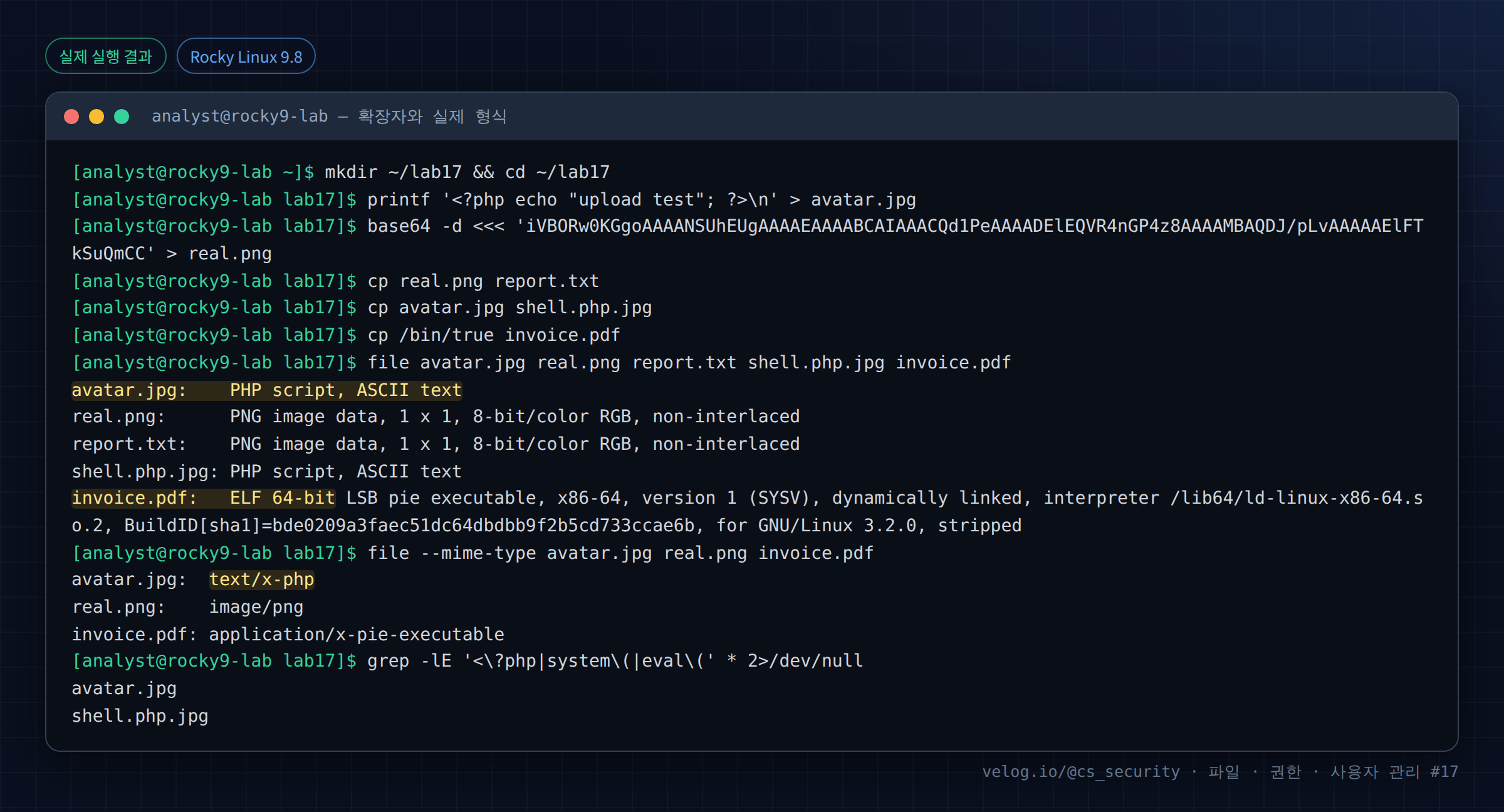Click the printf command writing avatar.jpg
Viewport: 1504px width, 812px height.
click(642, 199)
